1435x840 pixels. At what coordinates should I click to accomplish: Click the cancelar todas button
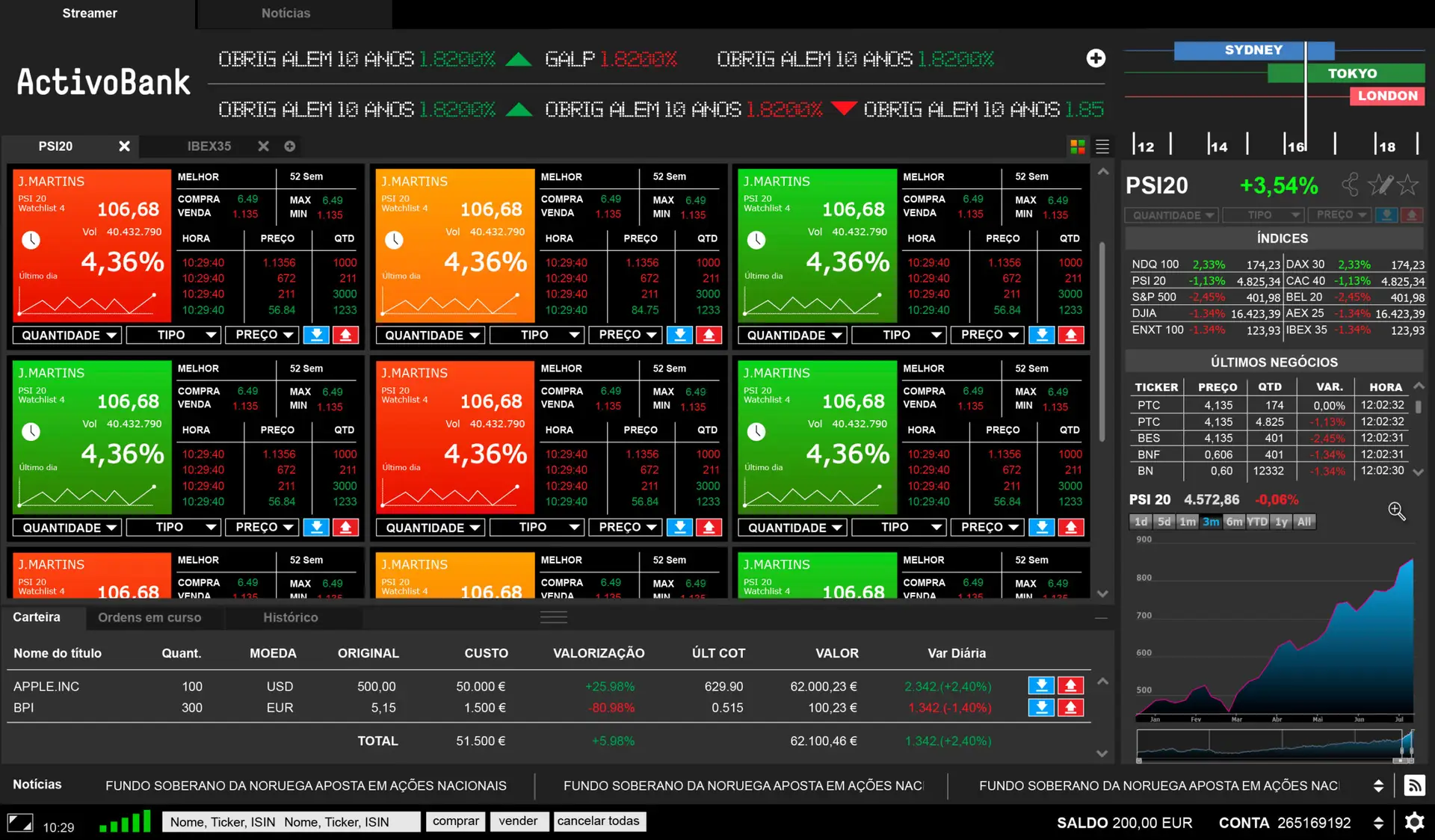(598, 821)
